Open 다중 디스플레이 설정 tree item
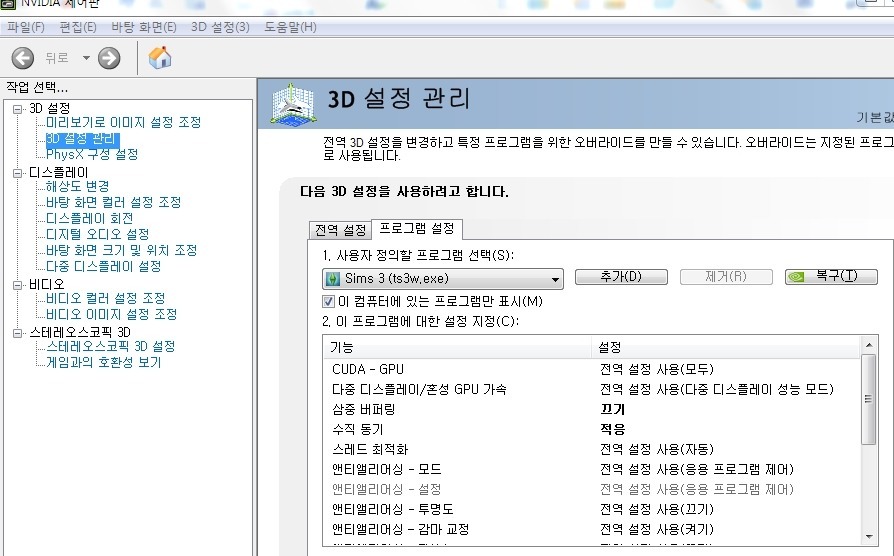The image size is (894, 556). [103, 266]
